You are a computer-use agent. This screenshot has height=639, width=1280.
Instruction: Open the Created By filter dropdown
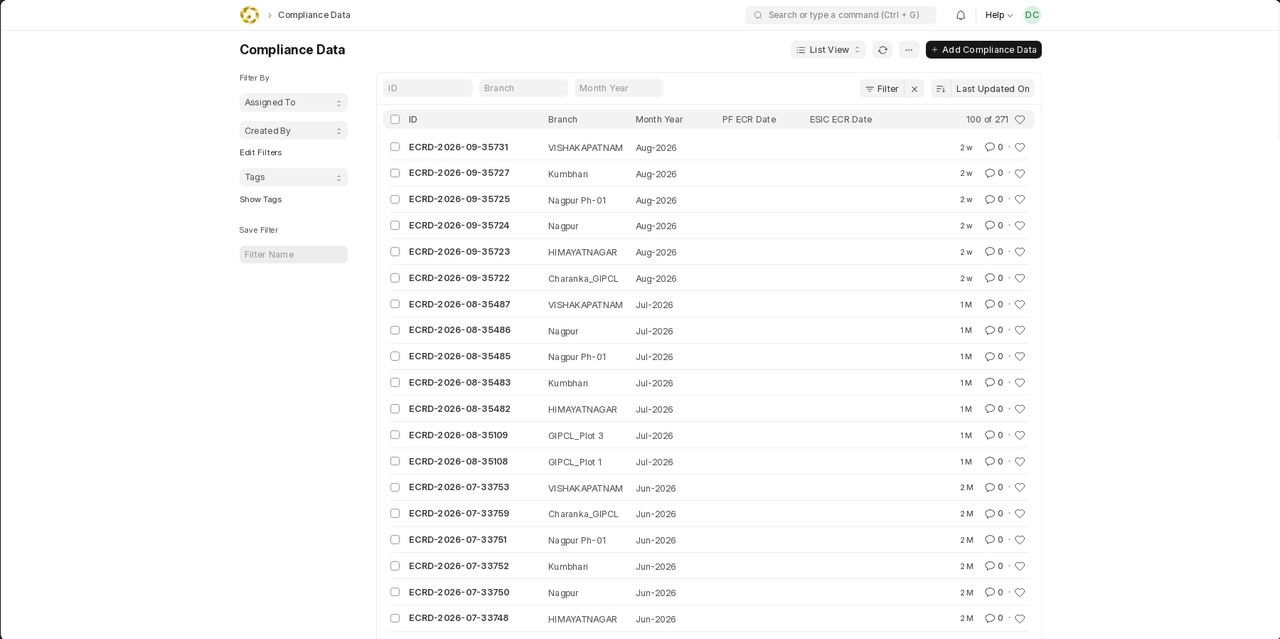click(x=293, y=130)
